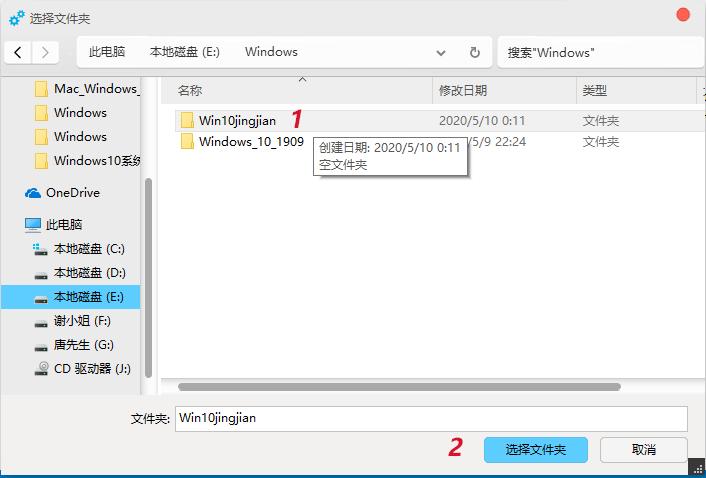Screen dimensions: 706x478
Task: Click the Windows breadcrumb in address bar
Action: 271,52
